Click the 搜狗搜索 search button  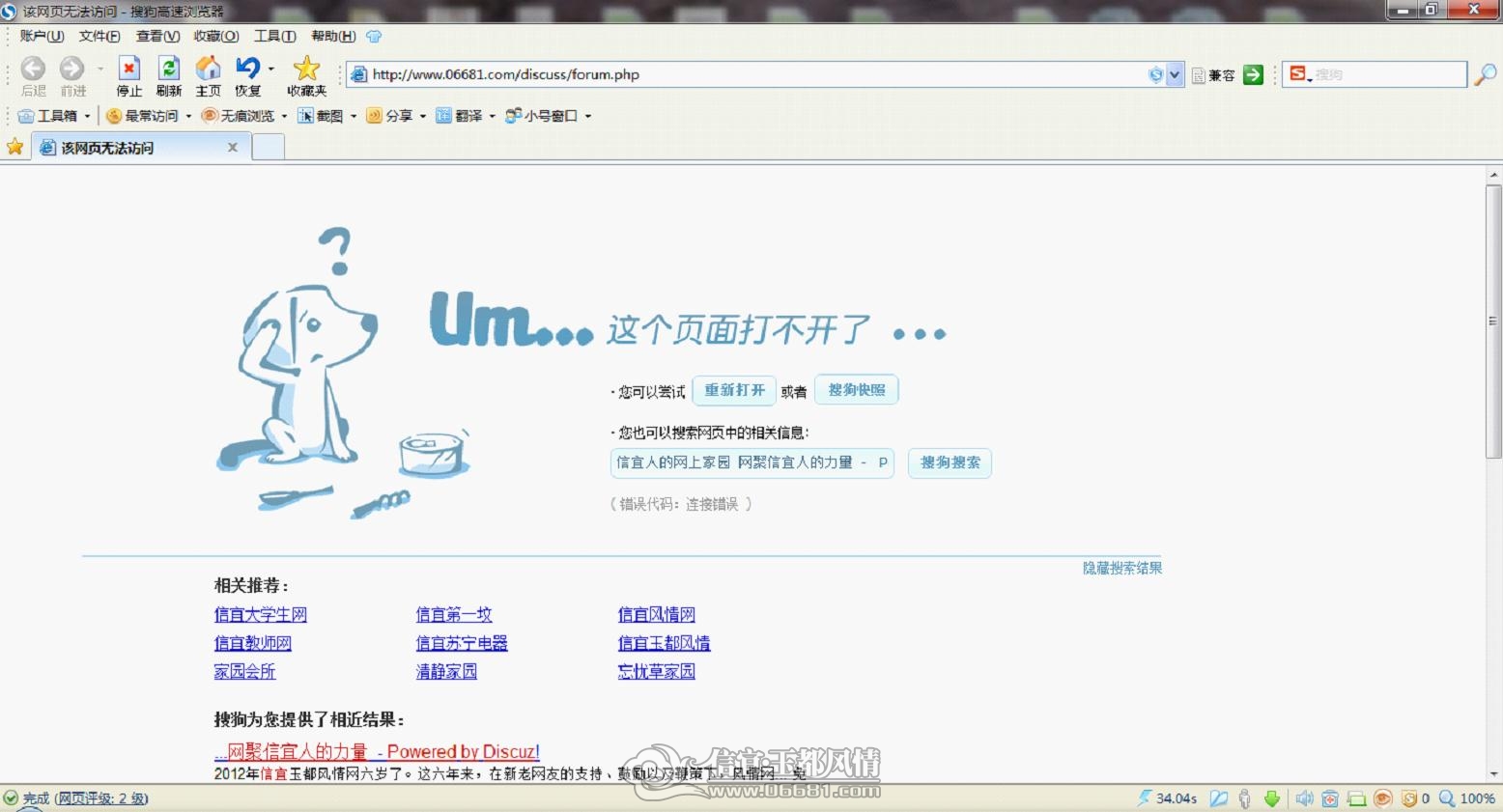pyautogui.click(x=950, y=462)
